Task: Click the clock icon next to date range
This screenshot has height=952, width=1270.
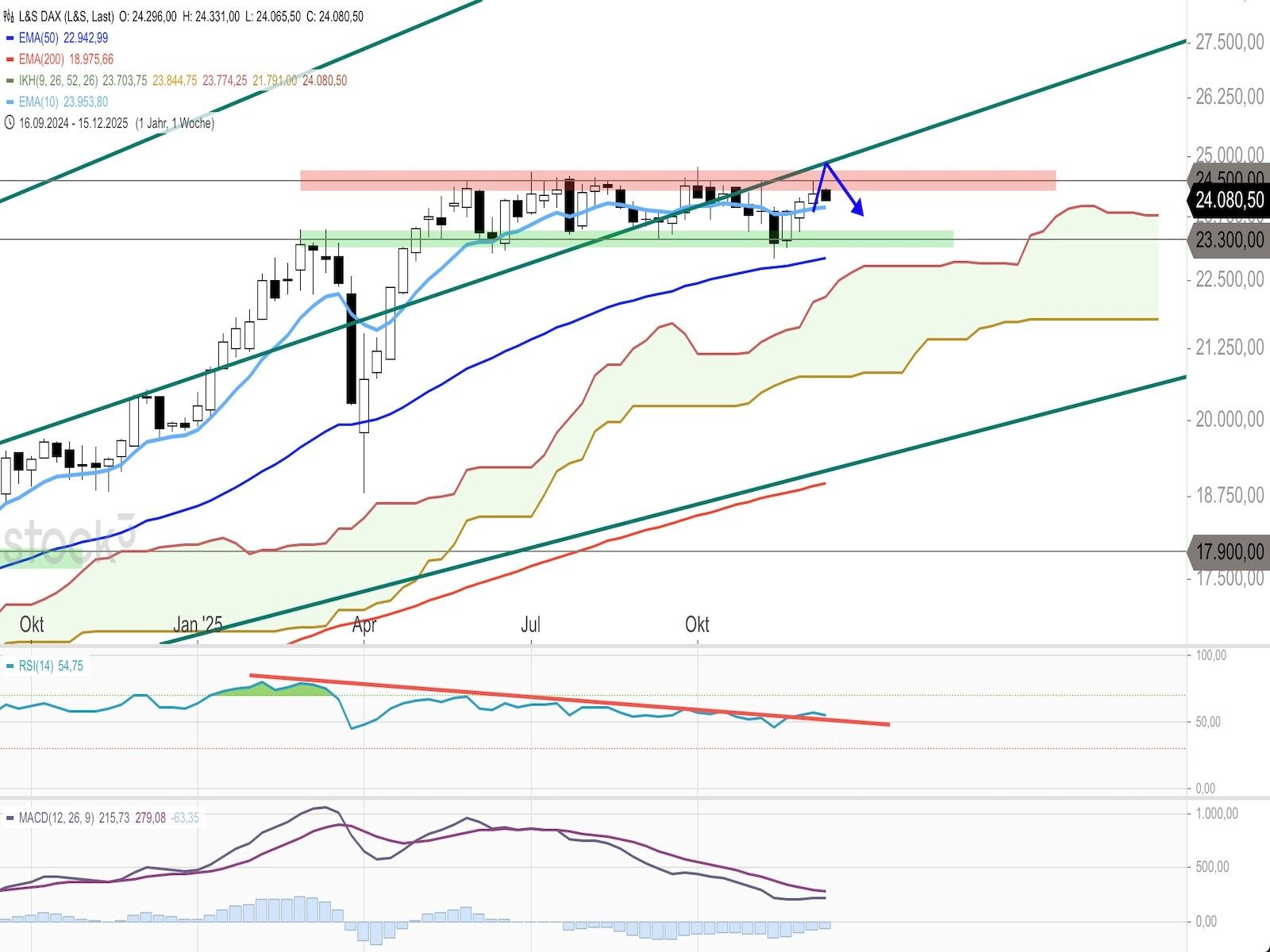Action: (9, 123)
